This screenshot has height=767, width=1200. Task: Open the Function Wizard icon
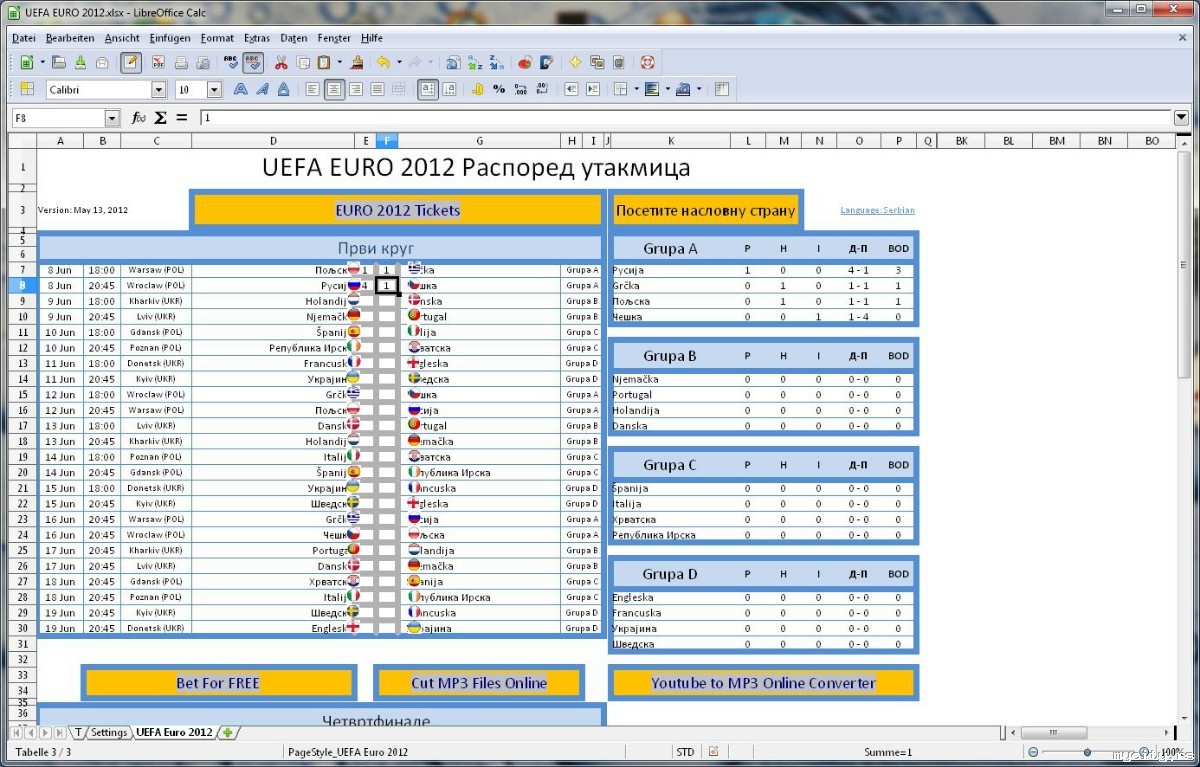[x=139, y=118]
